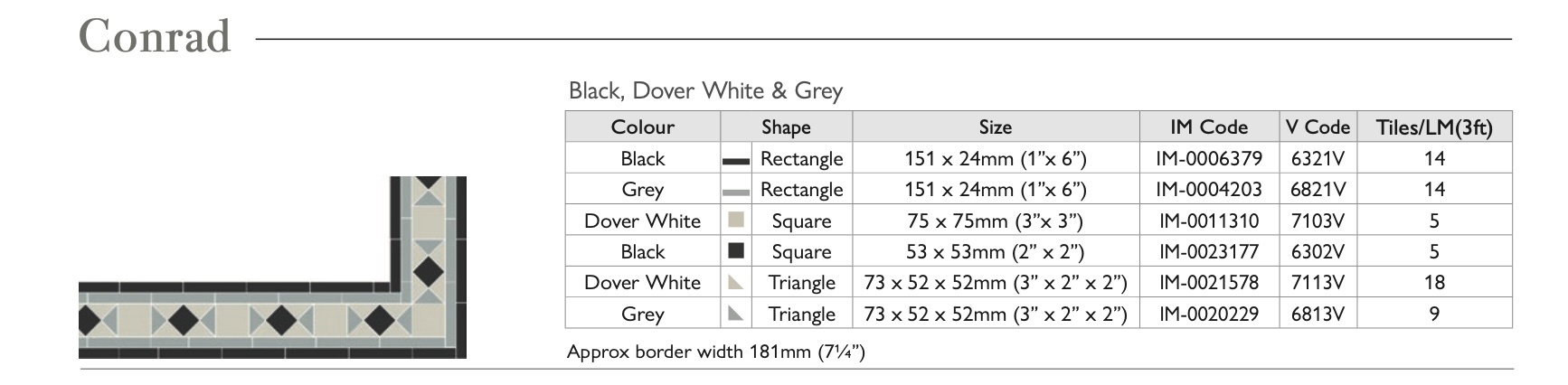Click the 53 x 53mm size cell

(995, 252)
